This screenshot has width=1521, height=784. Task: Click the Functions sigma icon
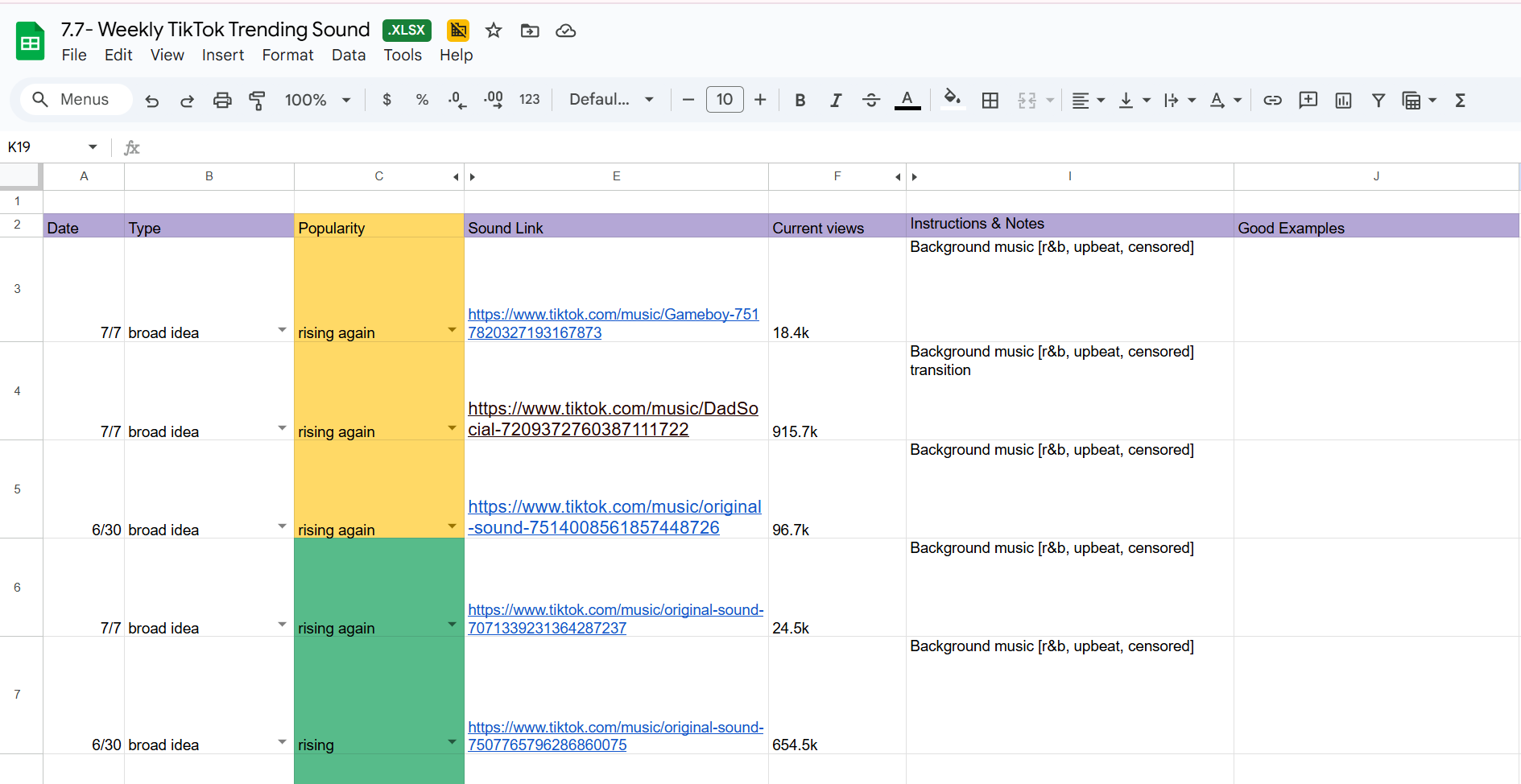[x=1460, y=101]
